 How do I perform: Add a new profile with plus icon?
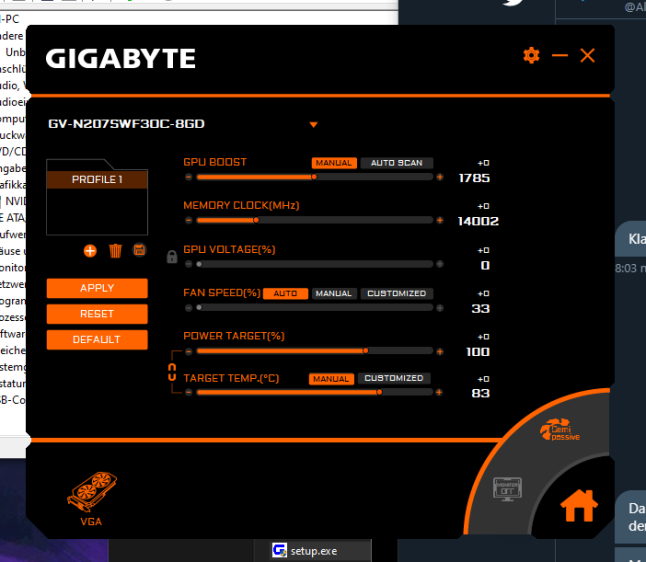[90, 251]
